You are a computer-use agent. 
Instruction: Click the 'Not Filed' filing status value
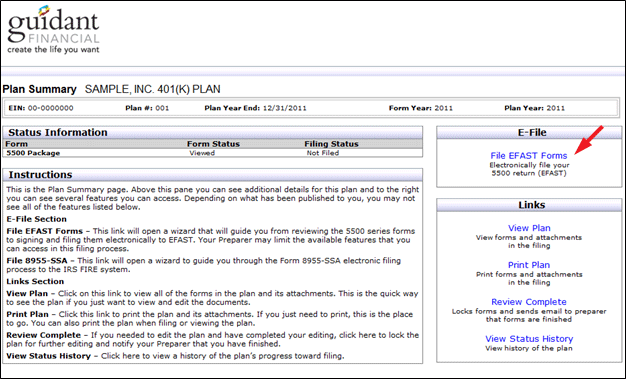tap(323, 153)
